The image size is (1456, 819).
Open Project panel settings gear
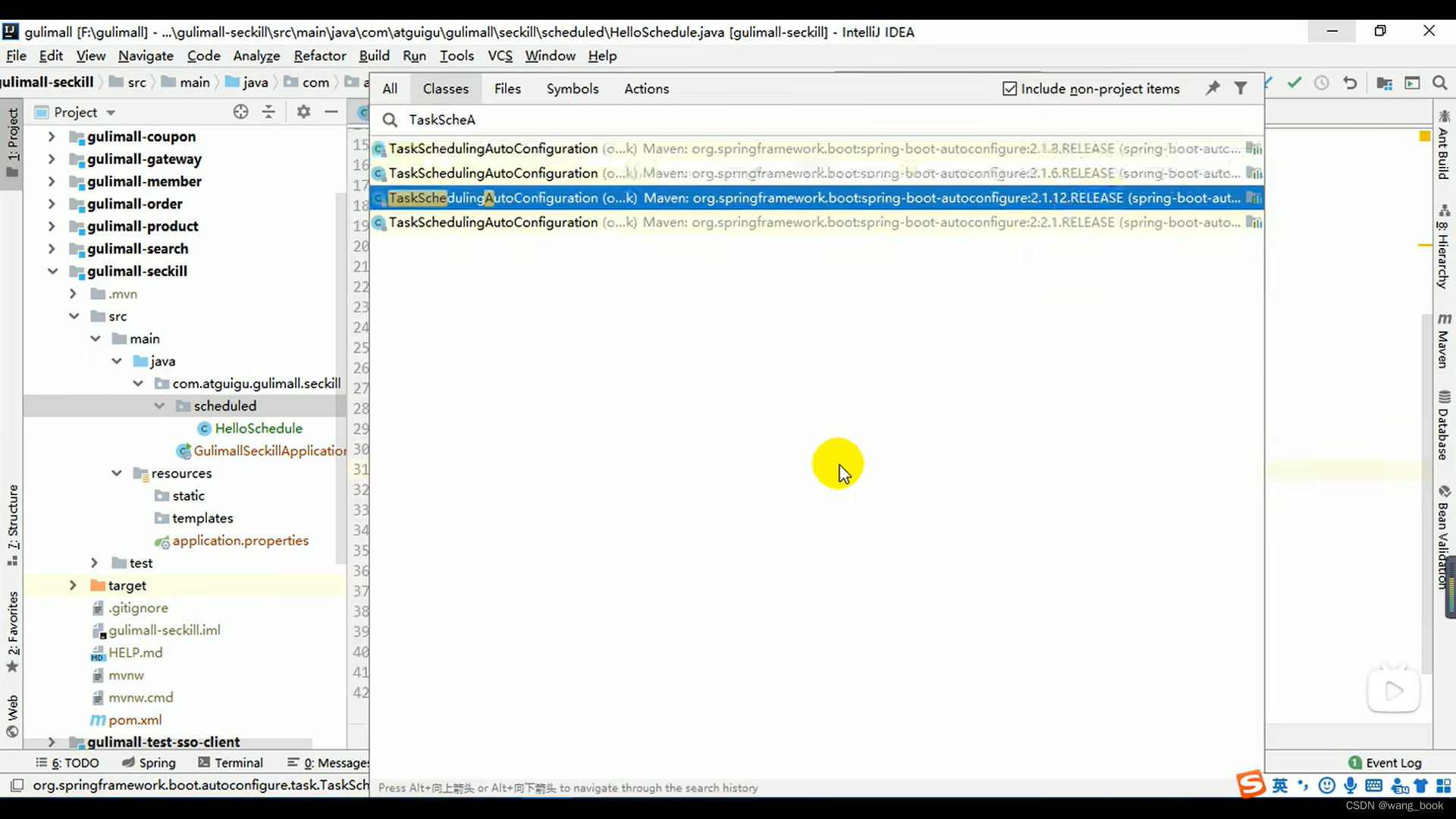point(303,112)
